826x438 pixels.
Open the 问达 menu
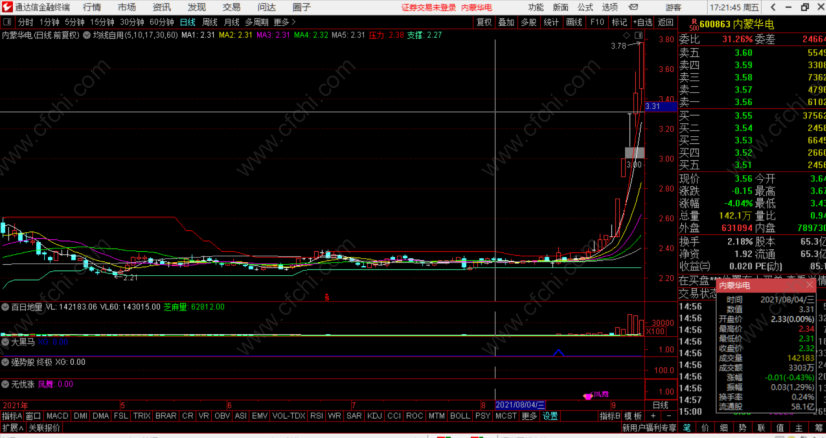(x=267, y=7)
